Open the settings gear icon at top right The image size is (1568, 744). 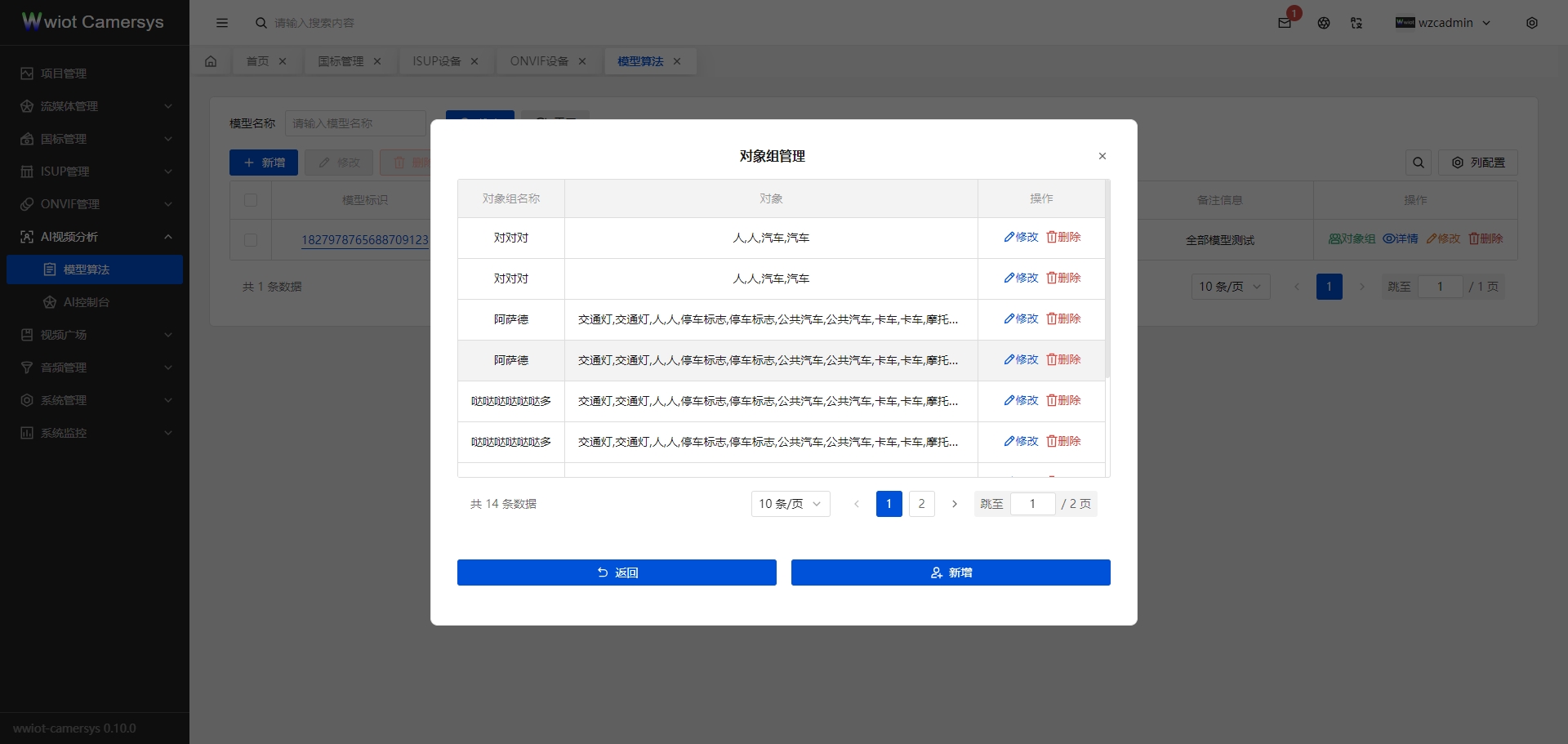click(x=1532, y=23)
